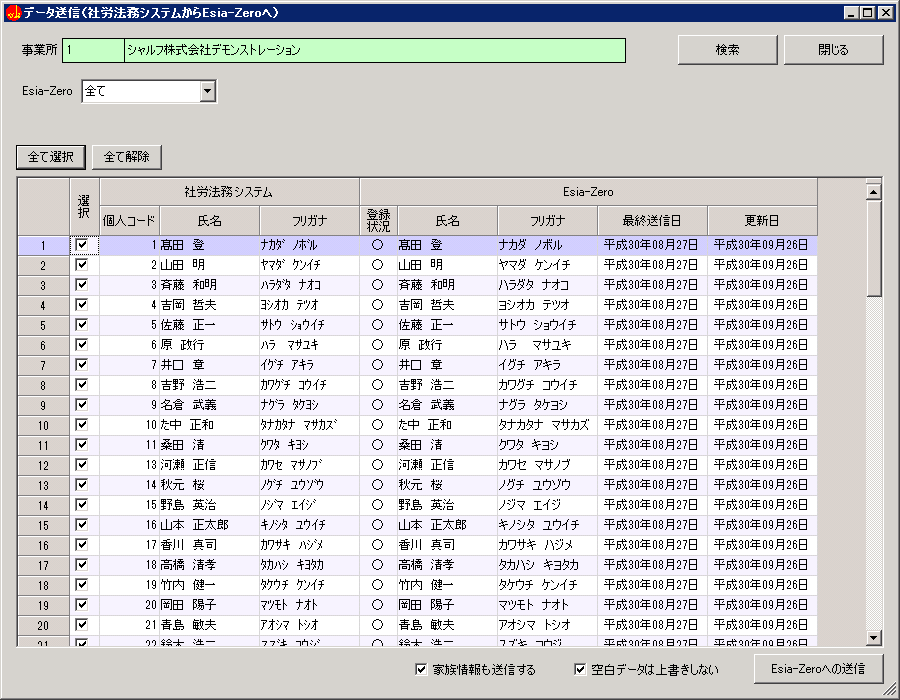Uncheck the checkbox for 名倉 武義

coord(82,405)
